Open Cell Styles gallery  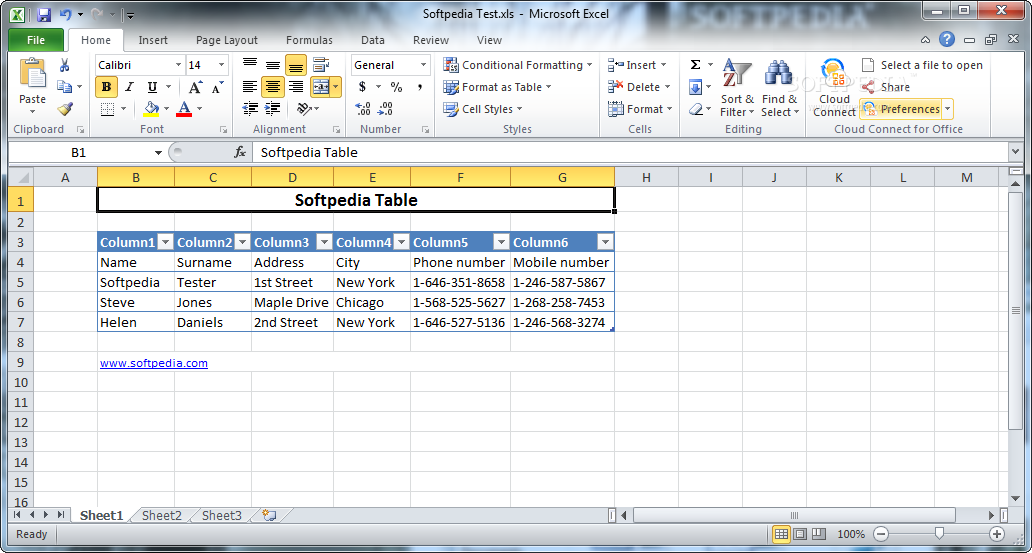(483, 109)
